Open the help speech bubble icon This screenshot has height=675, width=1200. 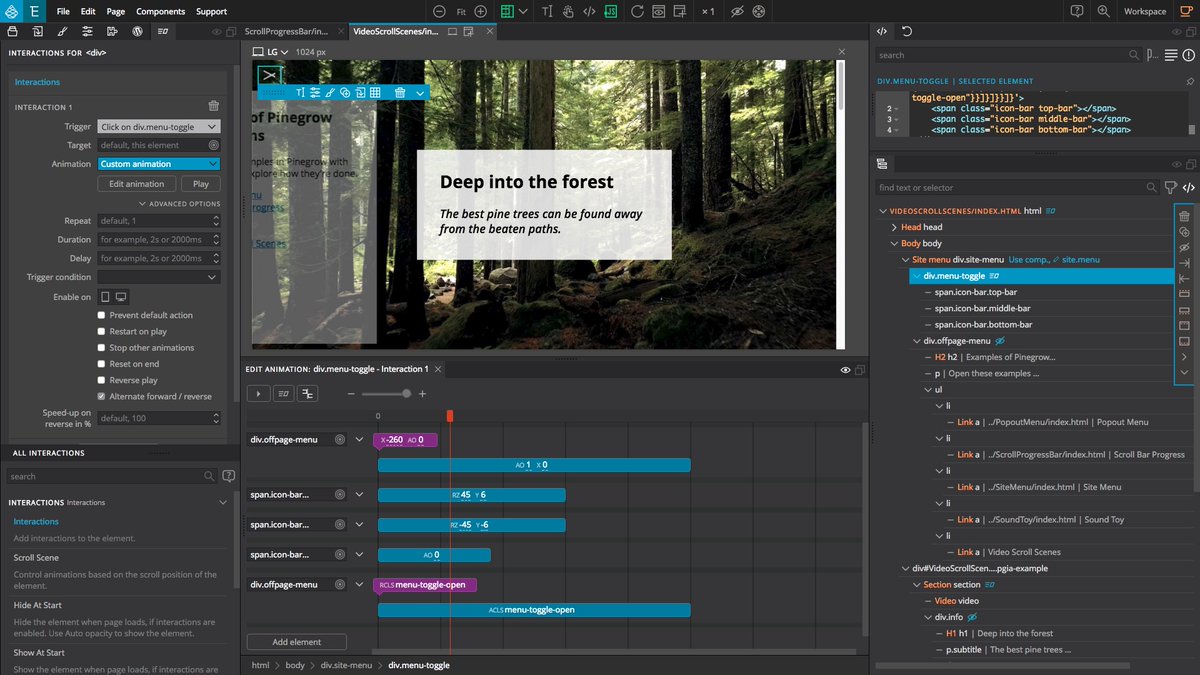click(x=1077, y=11)
